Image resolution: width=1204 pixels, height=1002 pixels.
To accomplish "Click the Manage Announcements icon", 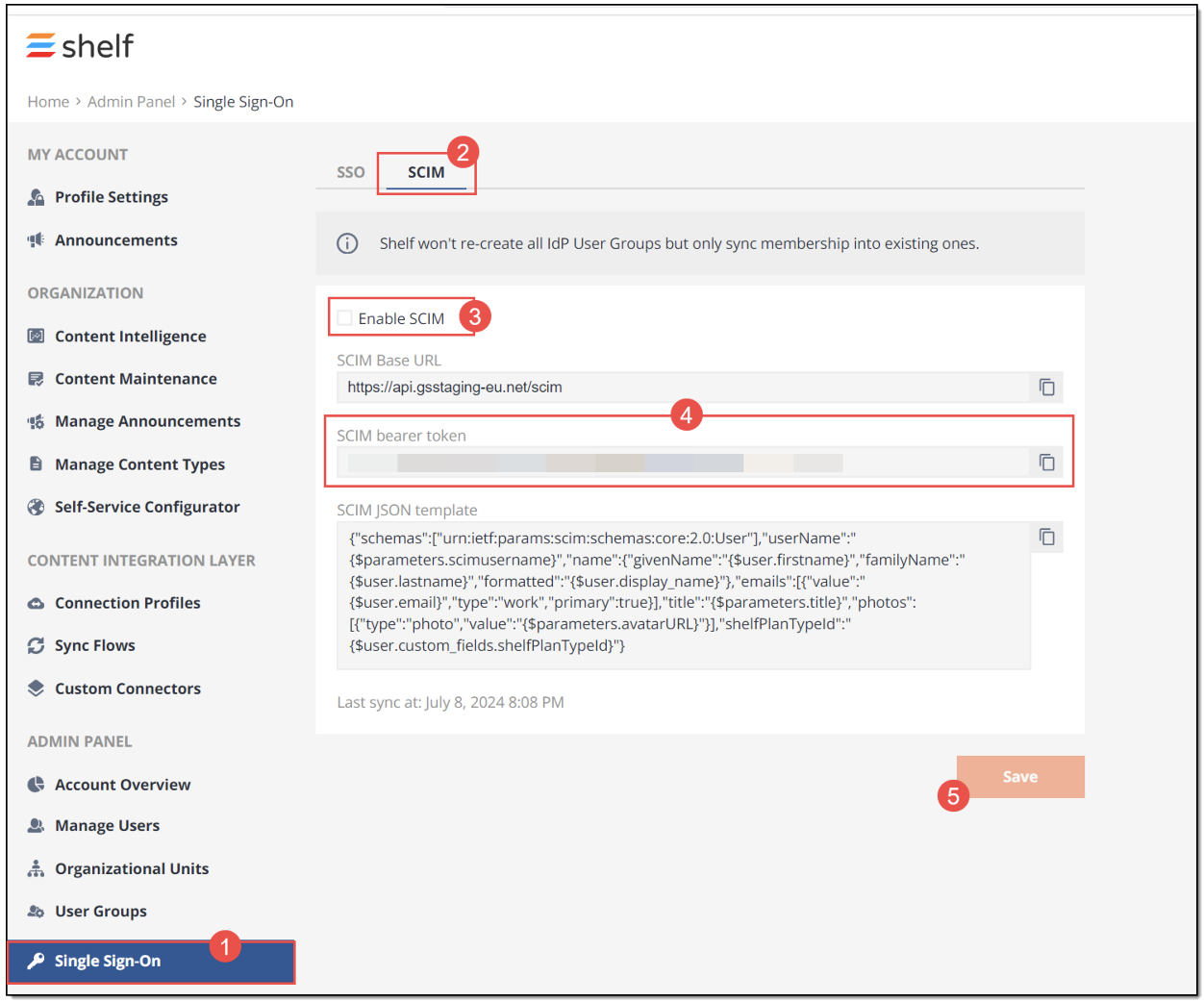I will pyautogui.click(x=36, y=421).
